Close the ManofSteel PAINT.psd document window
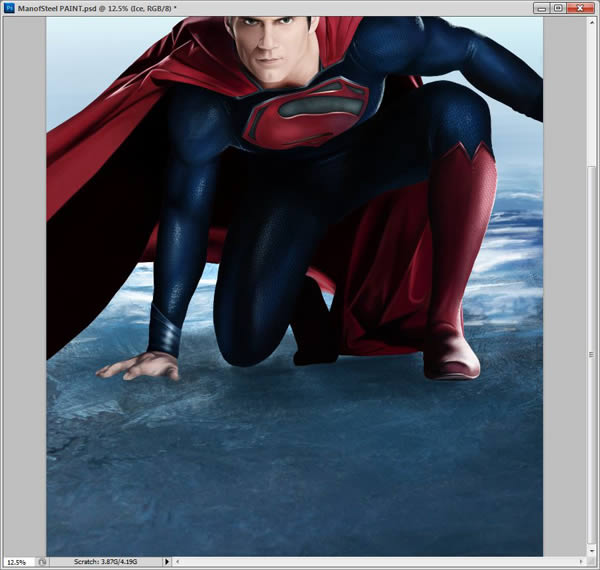The height and width of the screenshot is (570, 600). pos(580,8)
